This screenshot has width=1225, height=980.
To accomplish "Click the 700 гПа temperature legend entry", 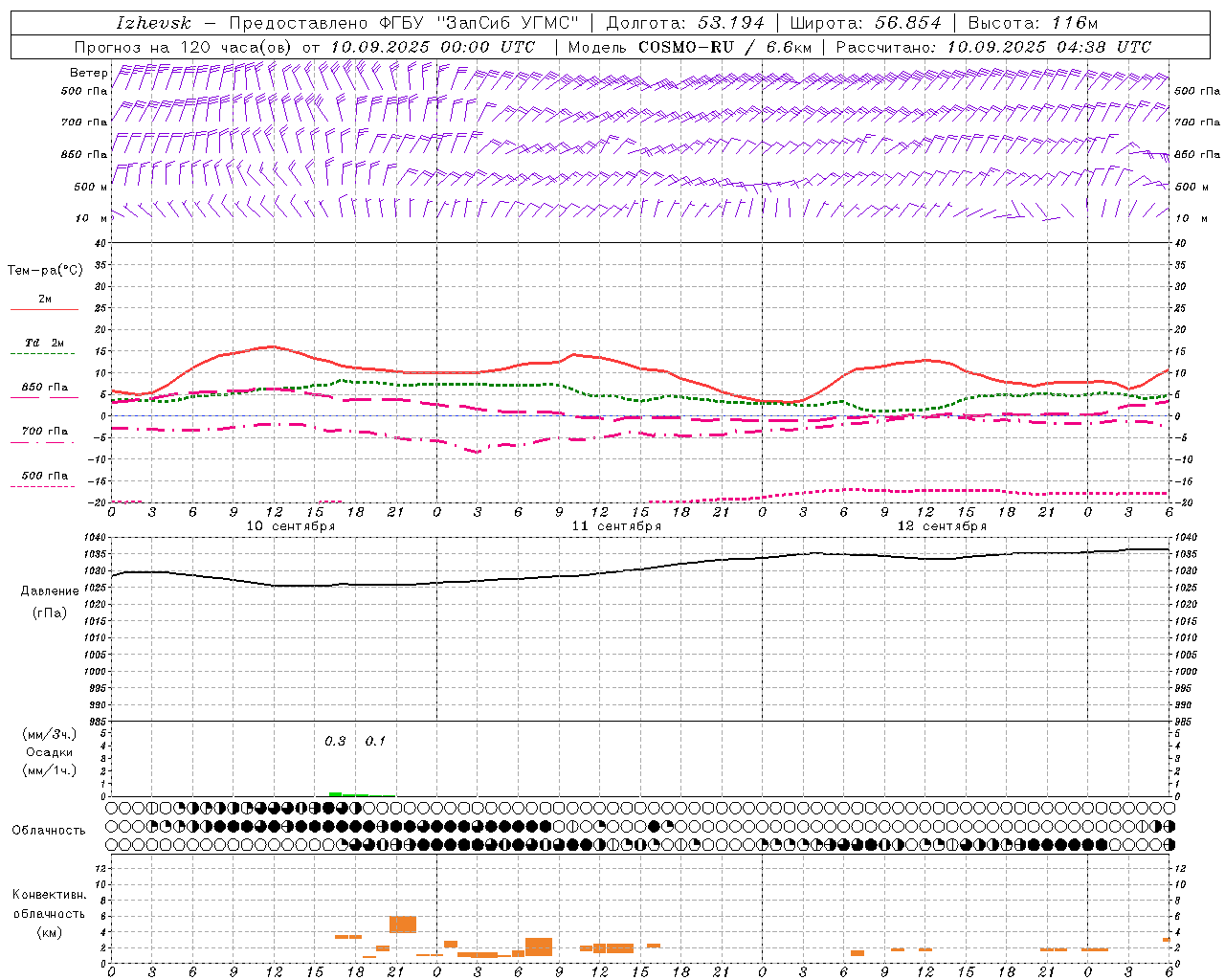I will pos(44,433).
